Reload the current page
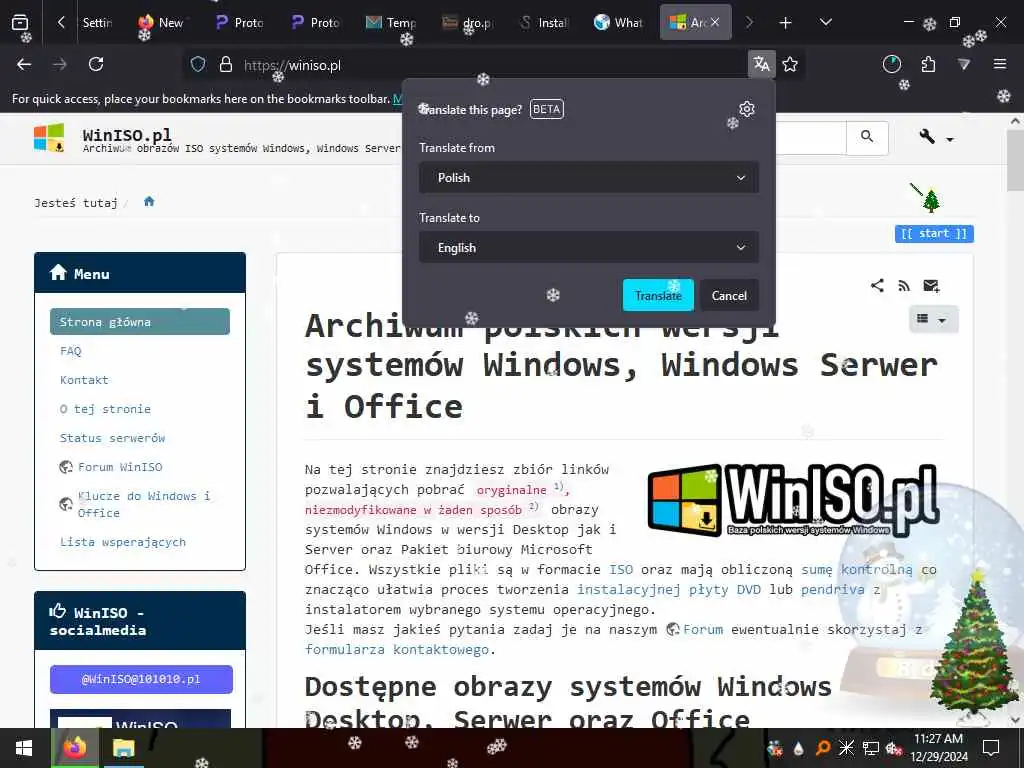Image resolution: width=1024 pixels, height=768 pixels. pos(96,64)
